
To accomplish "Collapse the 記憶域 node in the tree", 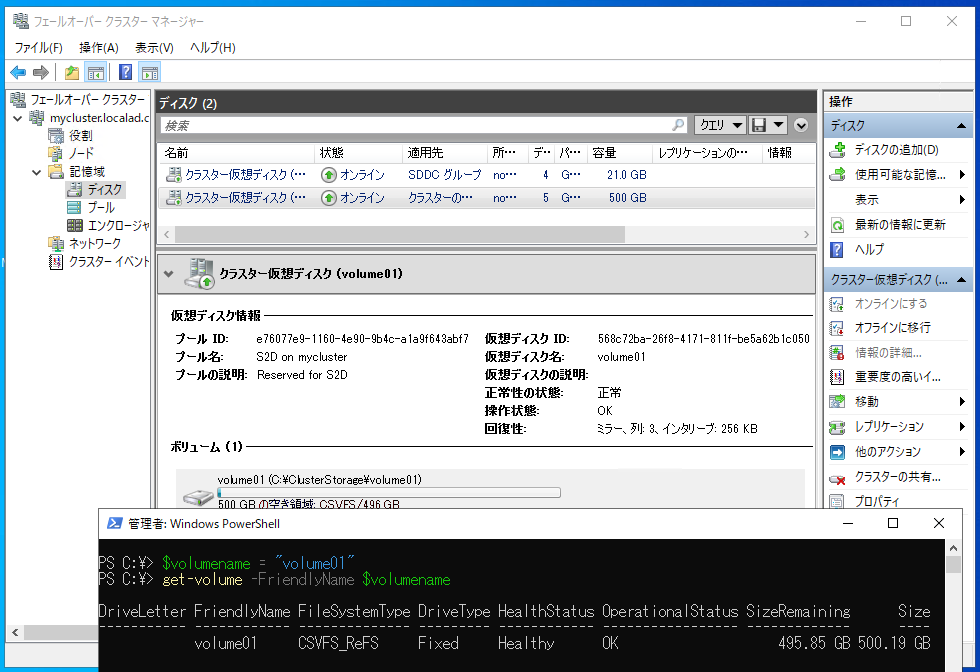I will (x=36, y=171).
